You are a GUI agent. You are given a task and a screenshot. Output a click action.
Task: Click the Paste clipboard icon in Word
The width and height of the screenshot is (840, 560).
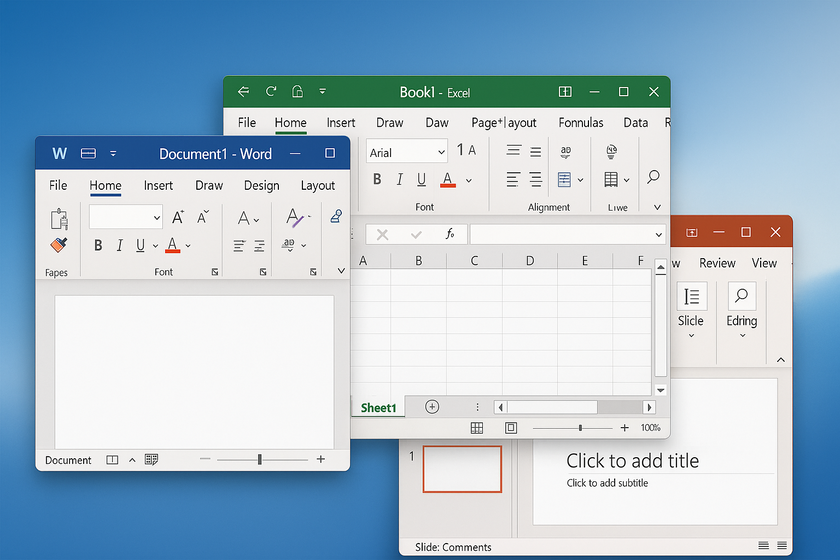click(x=59, y=218)
